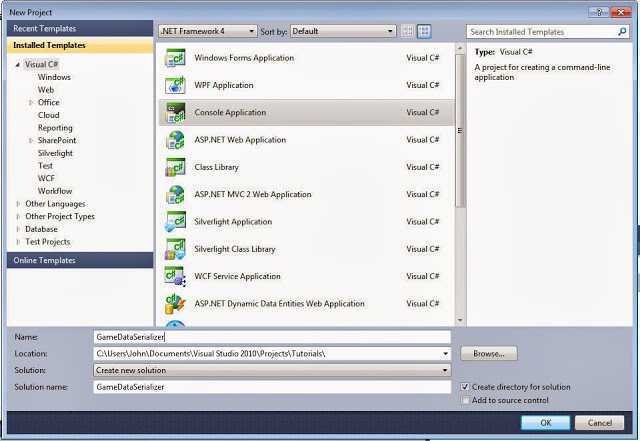This screenshot has height=441, width=640.
Task: Expand the Other Languages node
Action: [18, 204]
